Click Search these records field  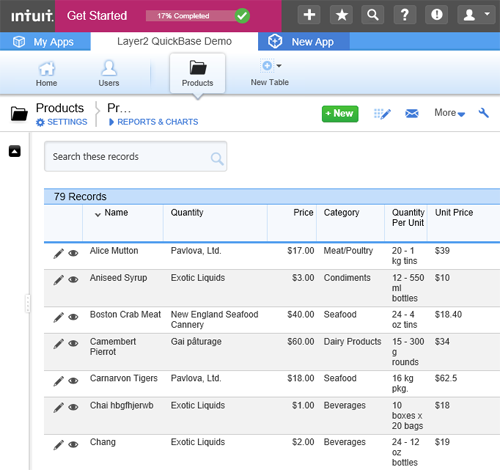tap(136, 156)
